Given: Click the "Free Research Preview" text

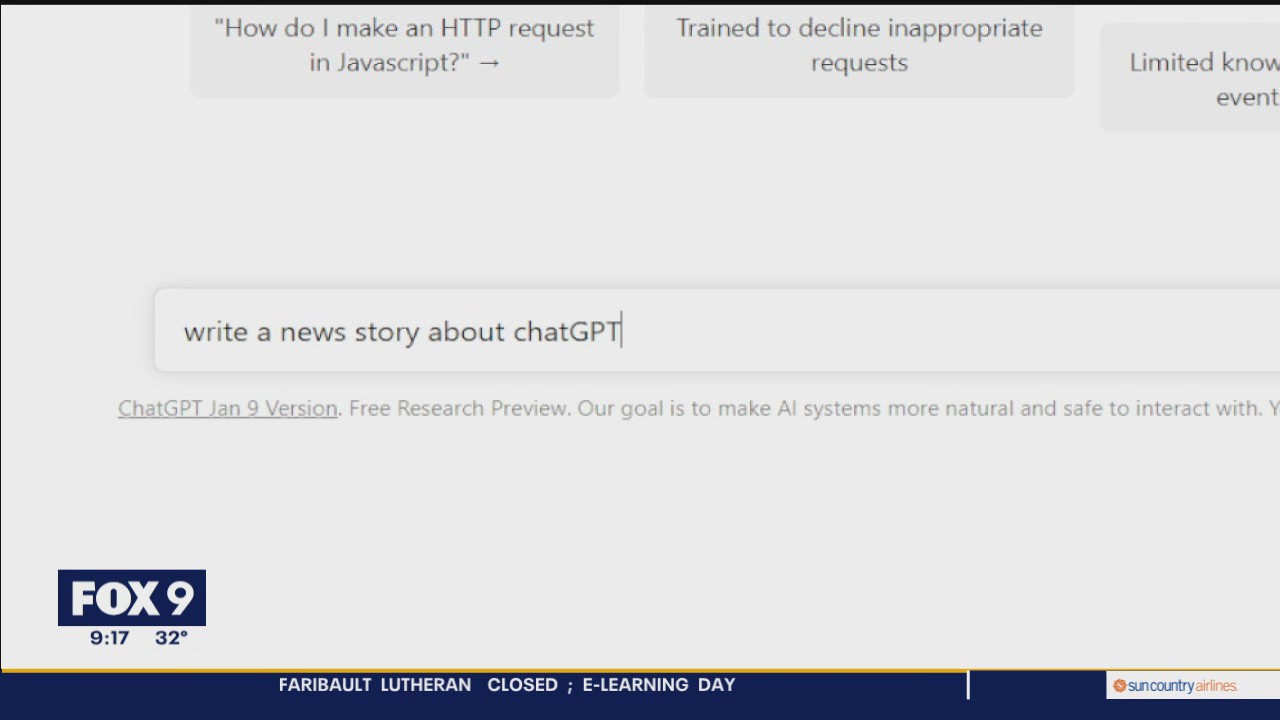Looking at the screenshot, I should 459,408.
